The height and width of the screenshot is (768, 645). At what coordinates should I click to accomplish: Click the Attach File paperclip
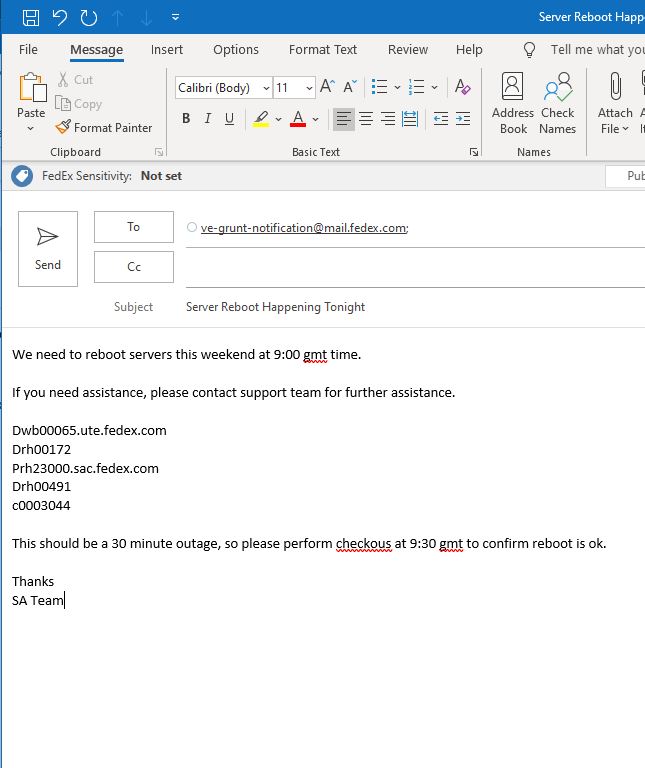(615, 103)
